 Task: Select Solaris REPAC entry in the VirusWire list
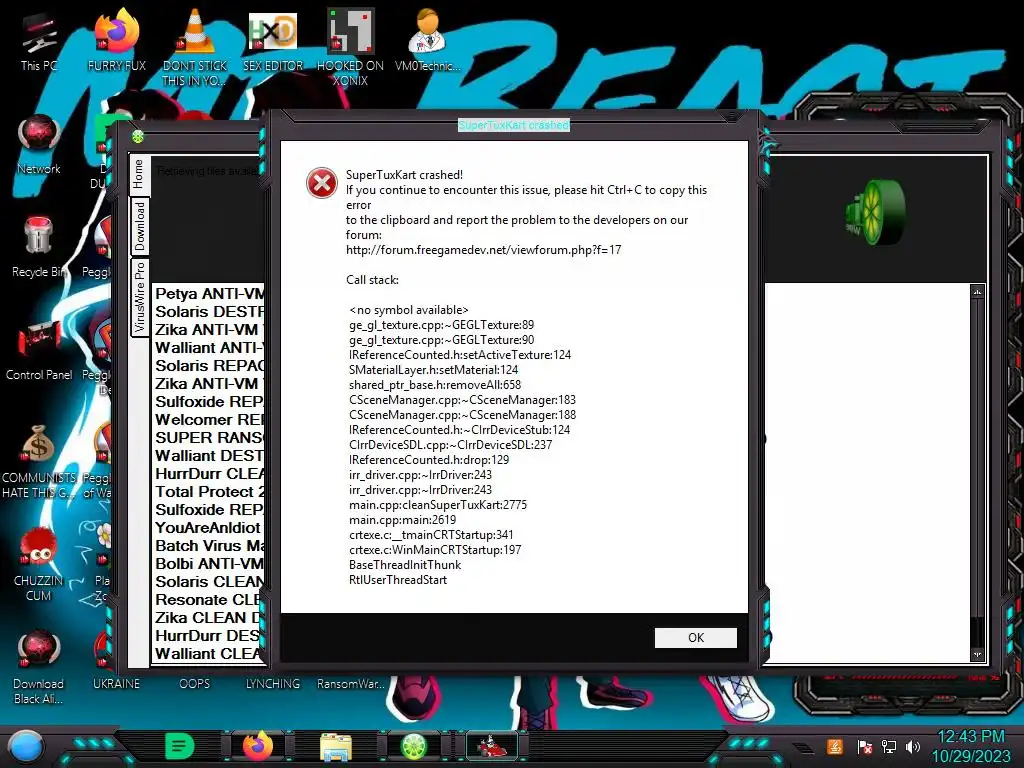(x=209, y=366)
